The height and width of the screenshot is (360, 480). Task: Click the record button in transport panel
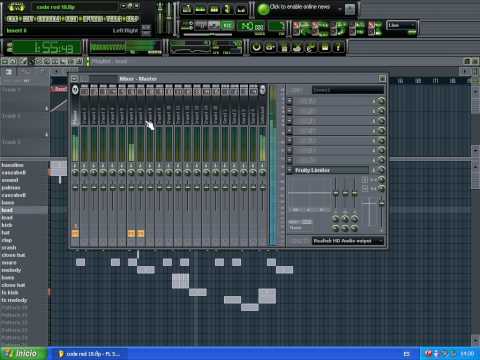point(228,25)
